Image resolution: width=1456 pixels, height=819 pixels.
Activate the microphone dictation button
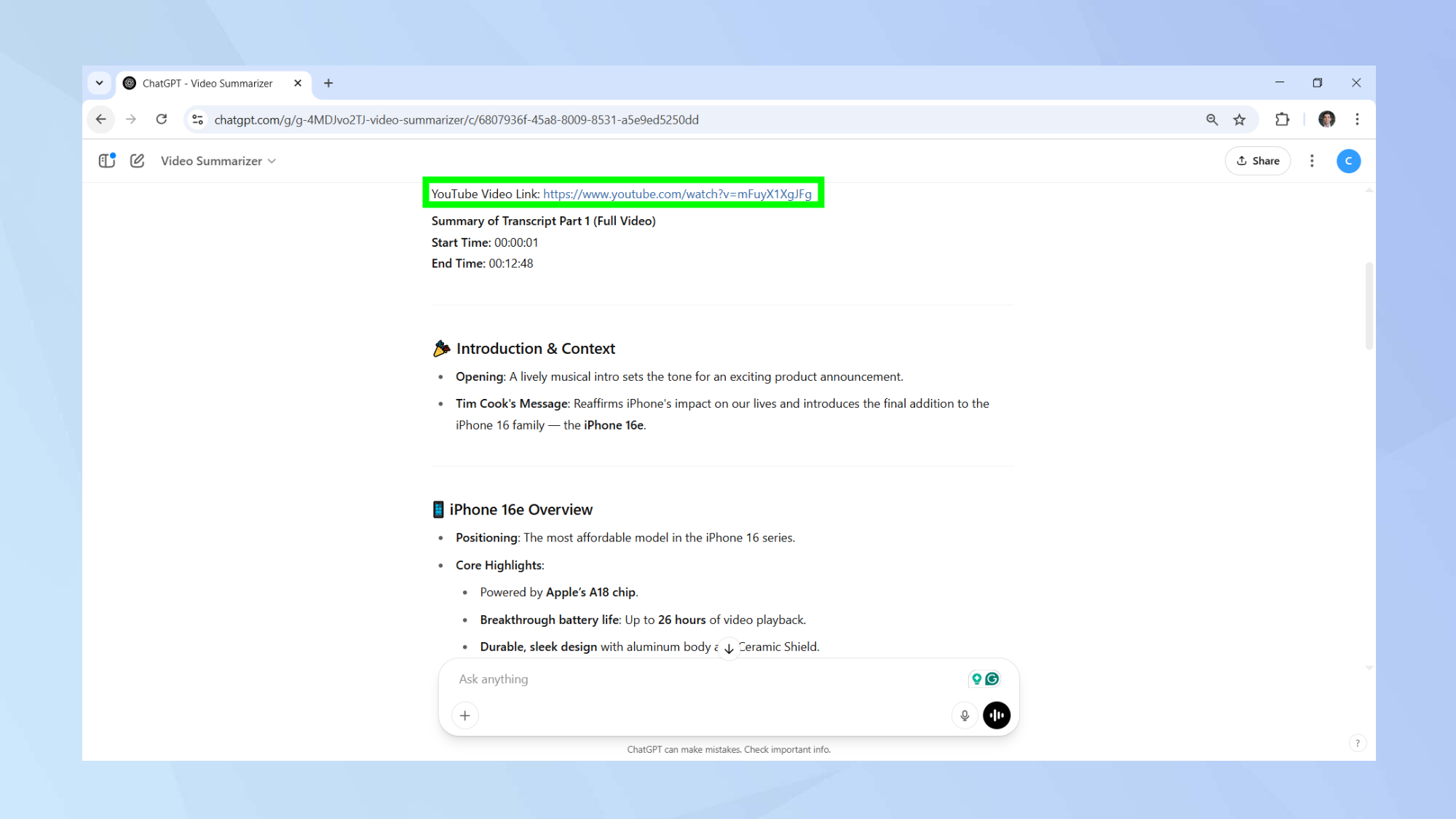pyautogui.click(x=965, y=716)
